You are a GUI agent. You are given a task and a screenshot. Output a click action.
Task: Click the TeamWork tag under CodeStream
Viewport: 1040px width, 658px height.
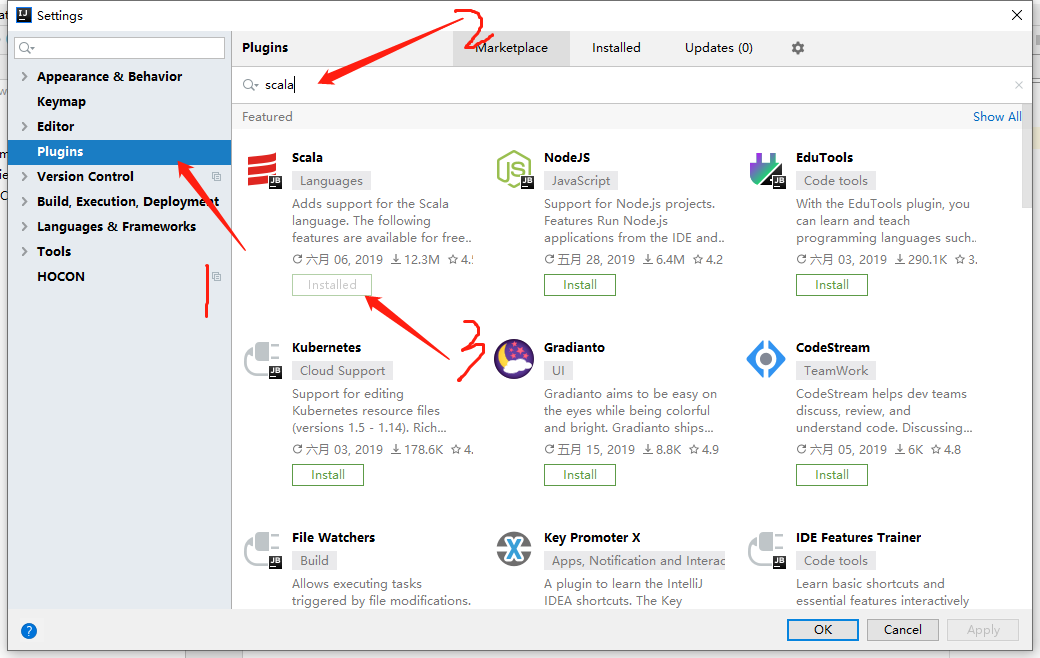click(x=836, y=371)
